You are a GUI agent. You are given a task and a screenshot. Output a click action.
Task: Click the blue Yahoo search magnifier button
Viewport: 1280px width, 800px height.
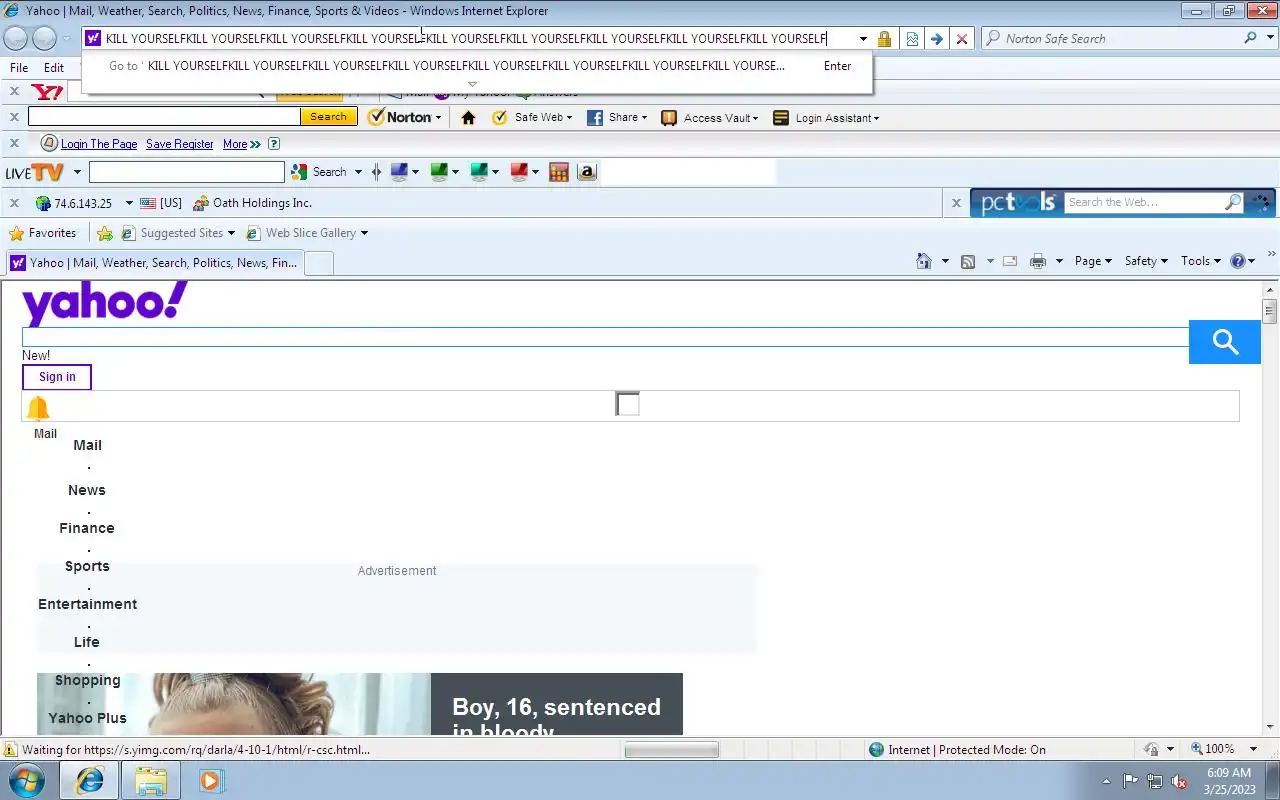point(1225,342)
